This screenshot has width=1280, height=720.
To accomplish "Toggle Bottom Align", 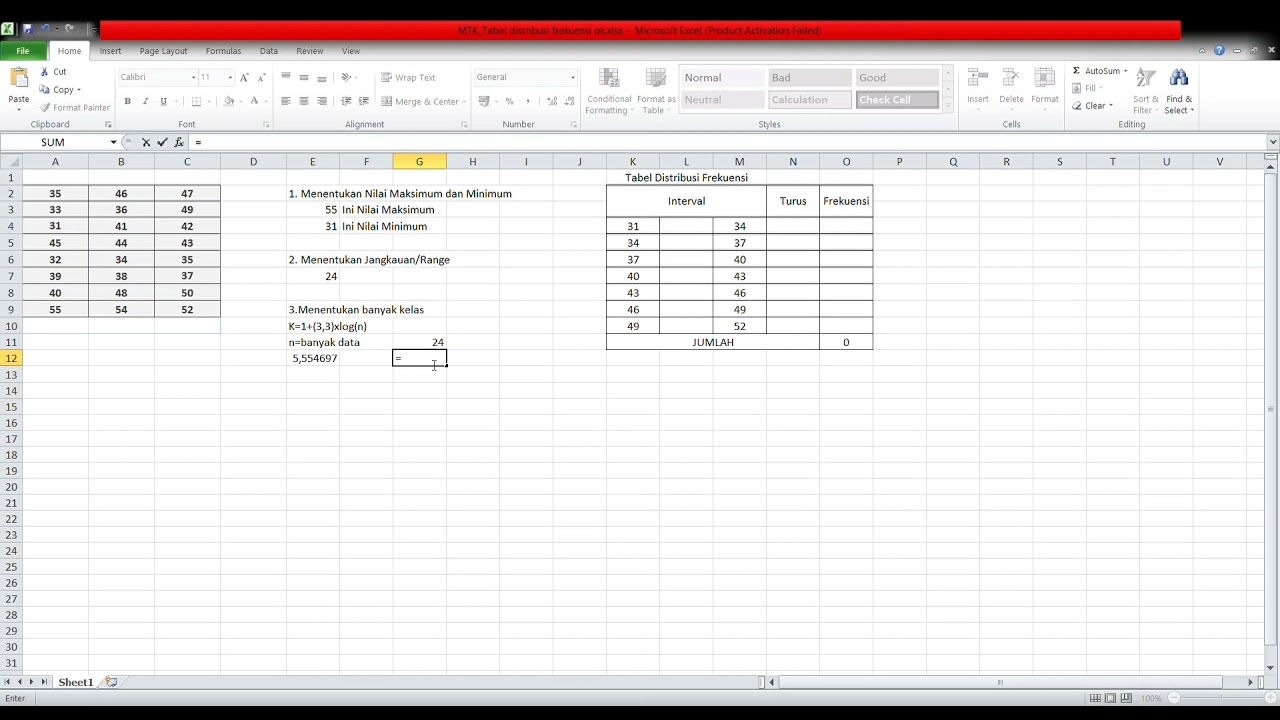I will (x=322, y=77).
